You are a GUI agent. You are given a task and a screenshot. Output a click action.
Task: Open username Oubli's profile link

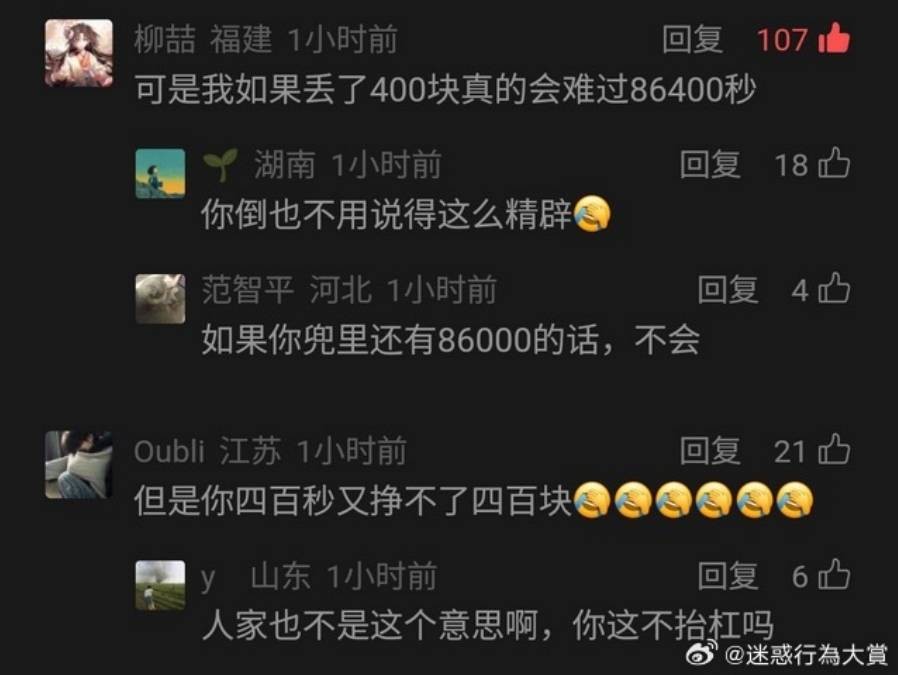pyautogui.click(x=169, y=451)
